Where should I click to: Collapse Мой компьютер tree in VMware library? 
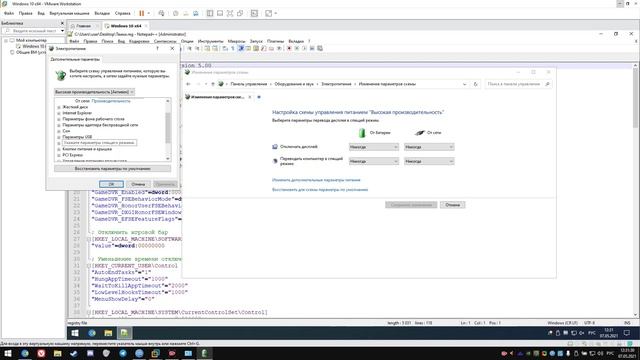(x=6, y=40)
